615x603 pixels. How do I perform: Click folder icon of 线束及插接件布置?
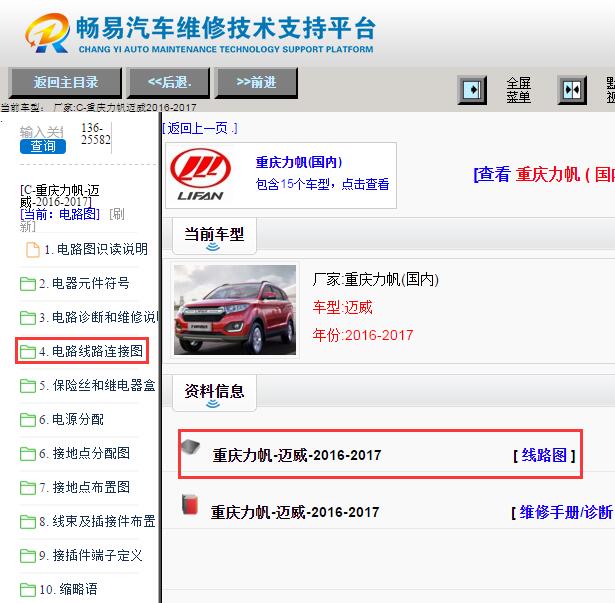point(27,522)
